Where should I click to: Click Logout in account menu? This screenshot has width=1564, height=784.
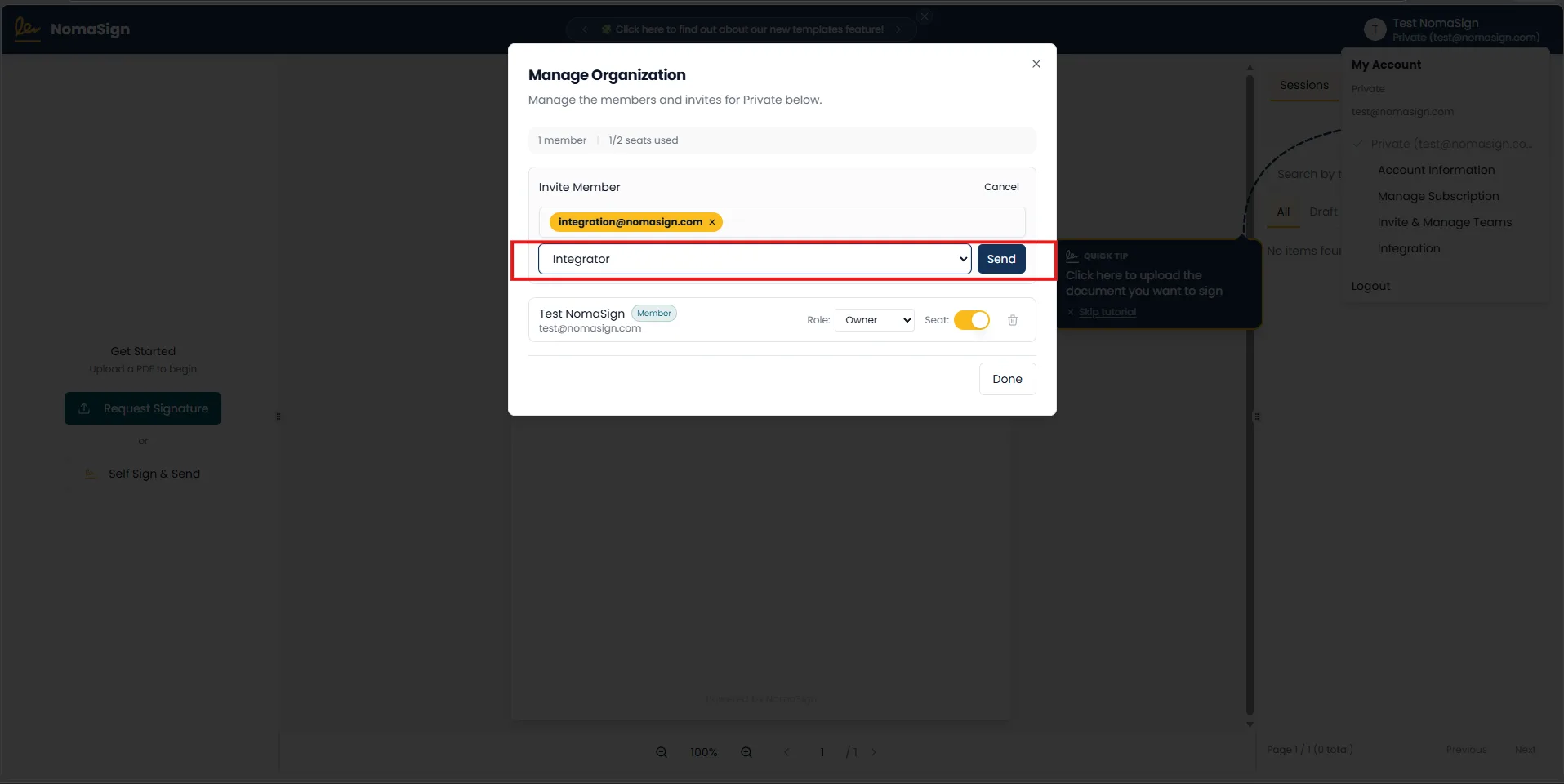click(x=1370, y=286)
